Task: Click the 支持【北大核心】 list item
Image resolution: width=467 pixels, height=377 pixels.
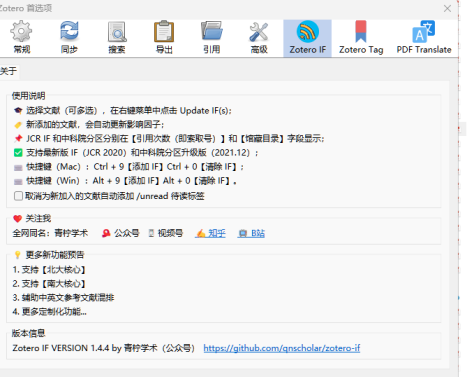Action: coord(49,269)
